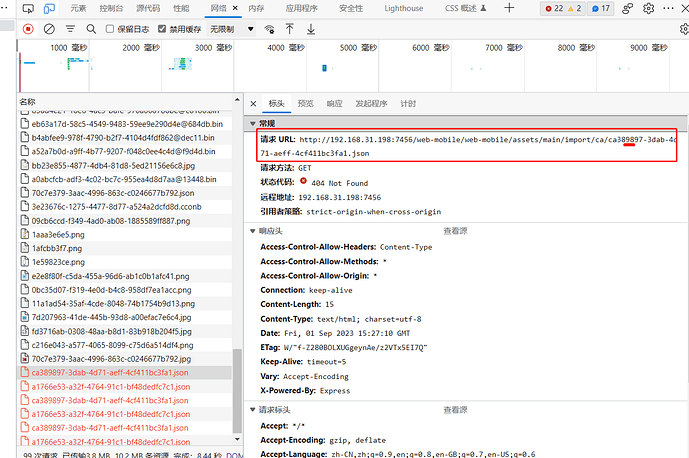The image size is (689, 458).
Task: Select request bb23e855...5ed21156e6c8.jpg
Action: click(125, 166)
